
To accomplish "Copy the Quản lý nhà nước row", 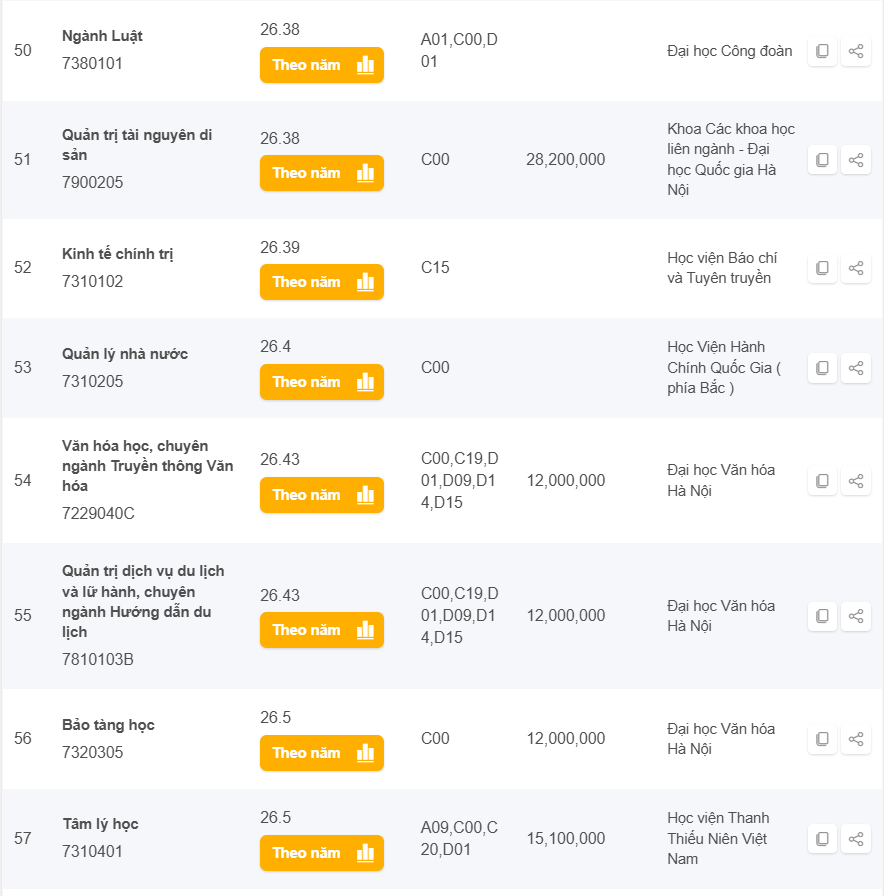I will [822, 368].
